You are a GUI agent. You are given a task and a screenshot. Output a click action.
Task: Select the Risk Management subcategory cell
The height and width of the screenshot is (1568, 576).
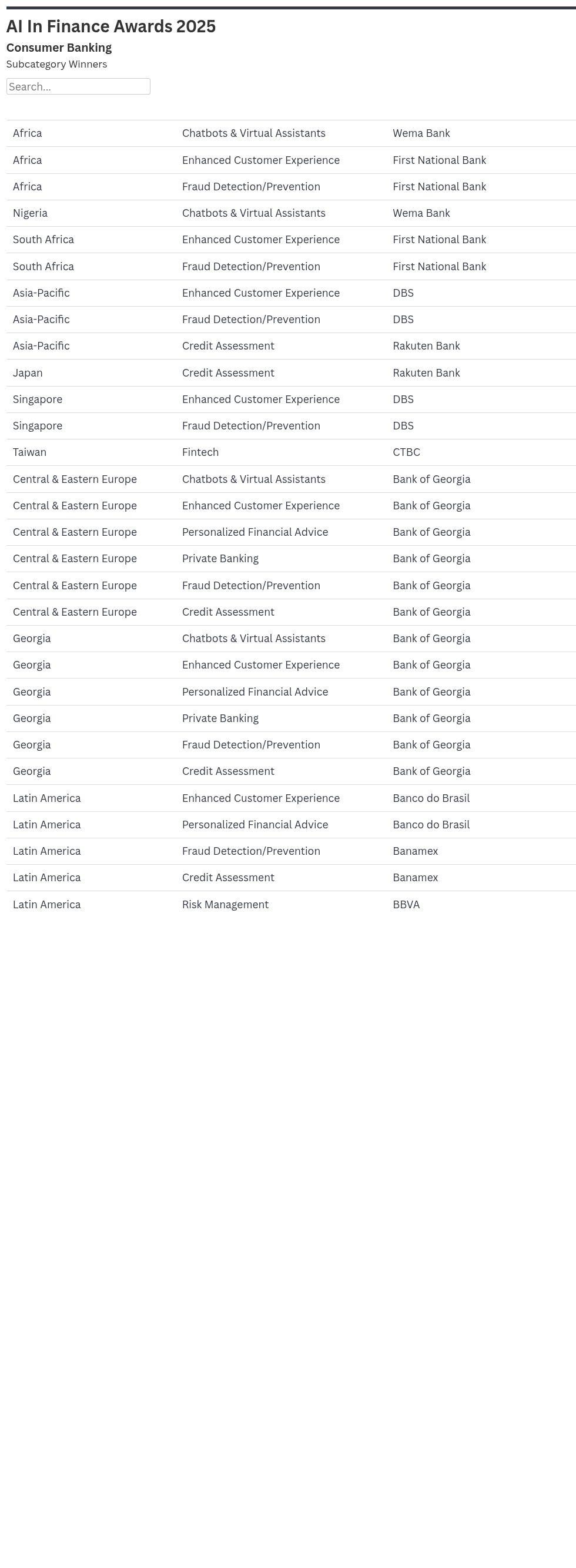[225, 905]
